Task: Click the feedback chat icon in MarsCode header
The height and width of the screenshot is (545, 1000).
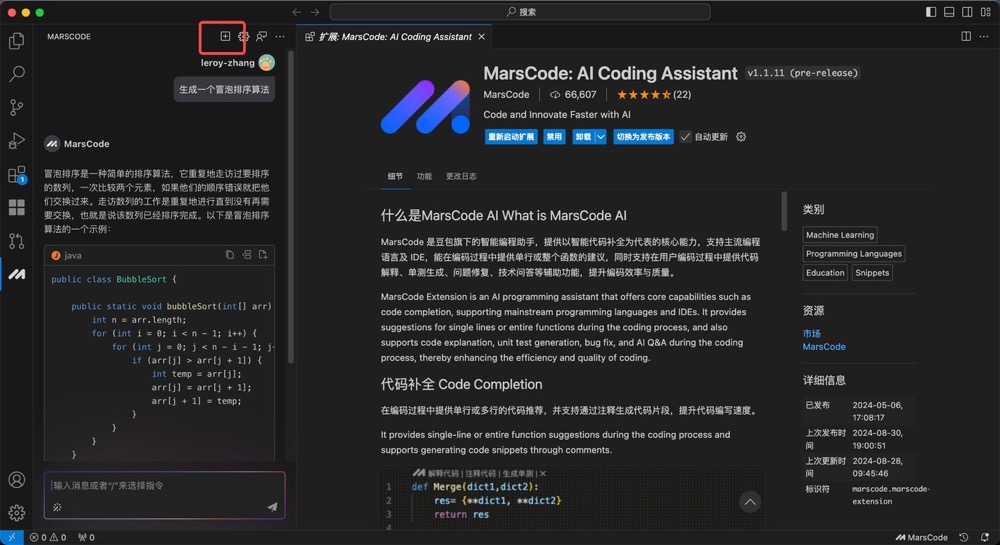Action: [x=261, y=36]
